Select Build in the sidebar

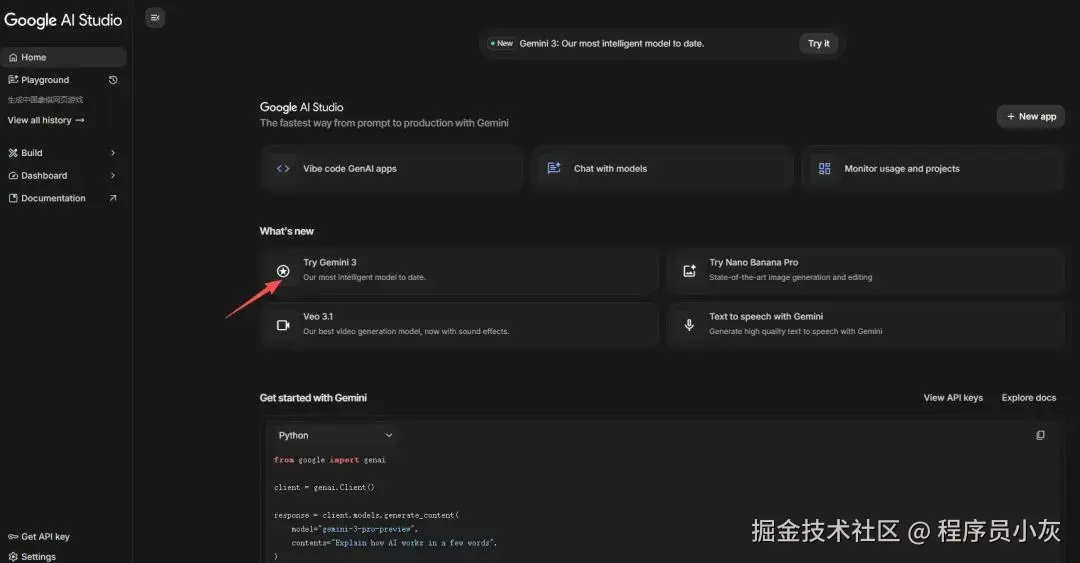[x=32, y=153]
